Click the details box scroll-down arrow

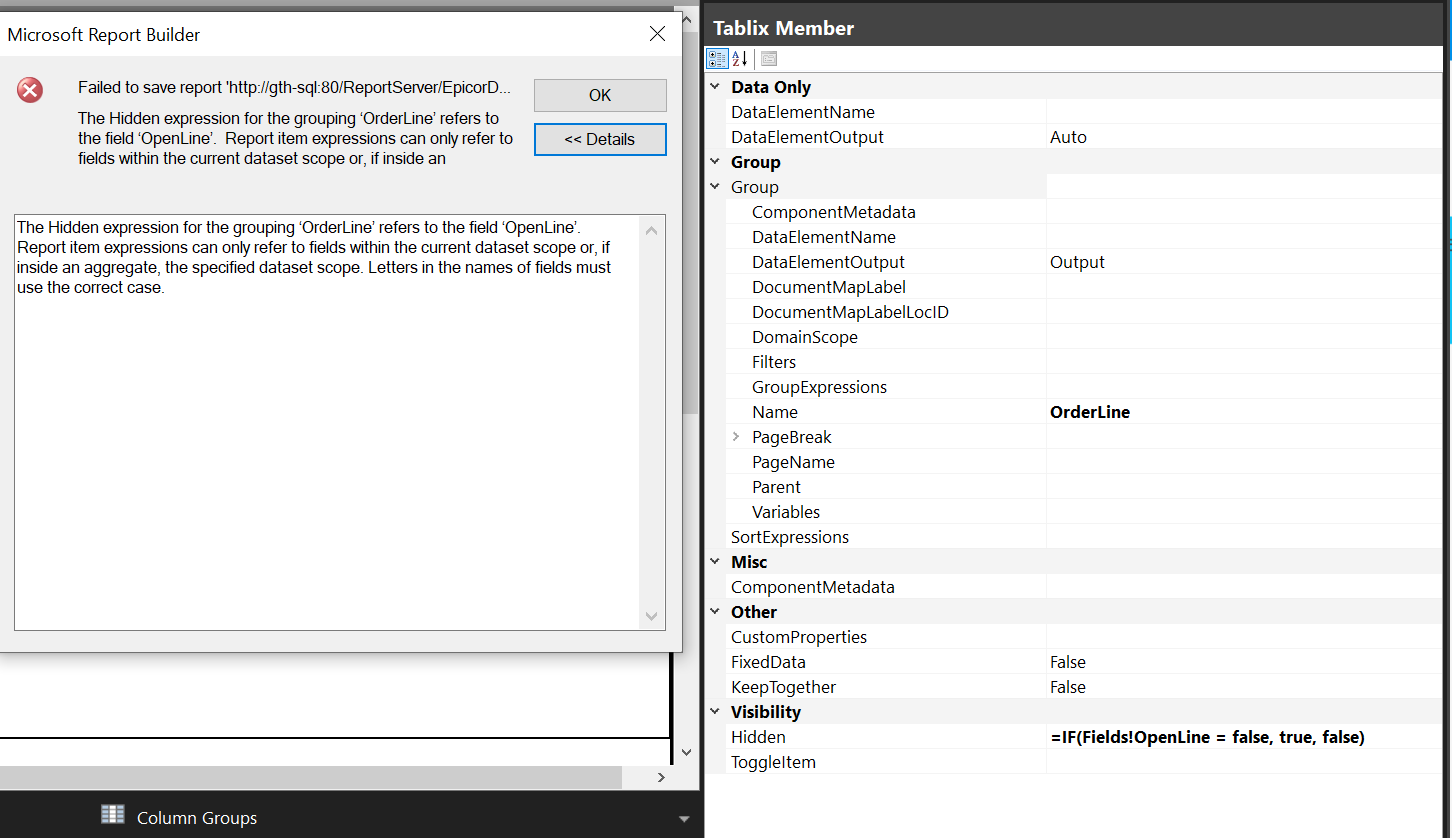[x=652, y=616]
